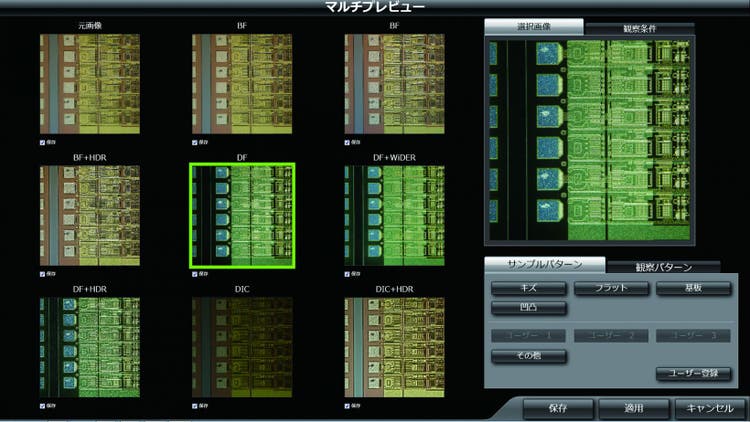This screenshot has width=750, height=422.
Task: Switch to the 観察条件 tab
Action: click(x=638, y=27)
